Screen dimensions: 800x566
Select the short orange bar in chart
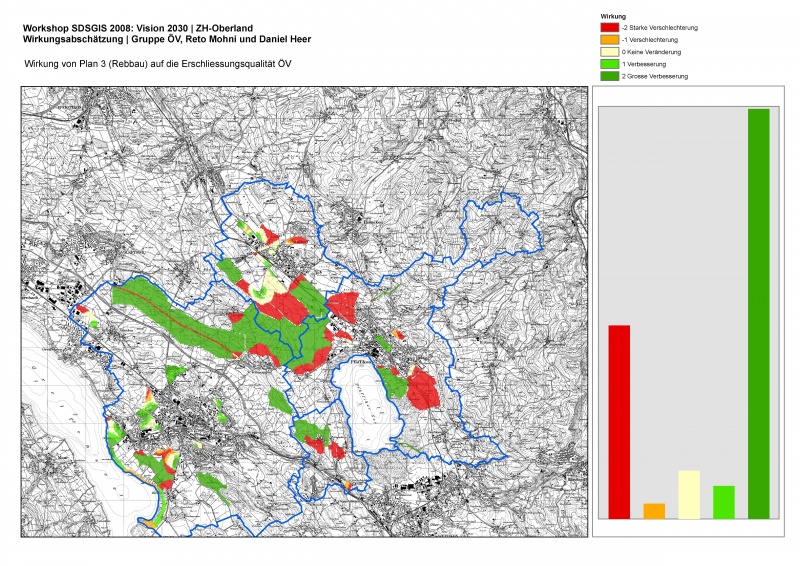(x=654, y=510)
